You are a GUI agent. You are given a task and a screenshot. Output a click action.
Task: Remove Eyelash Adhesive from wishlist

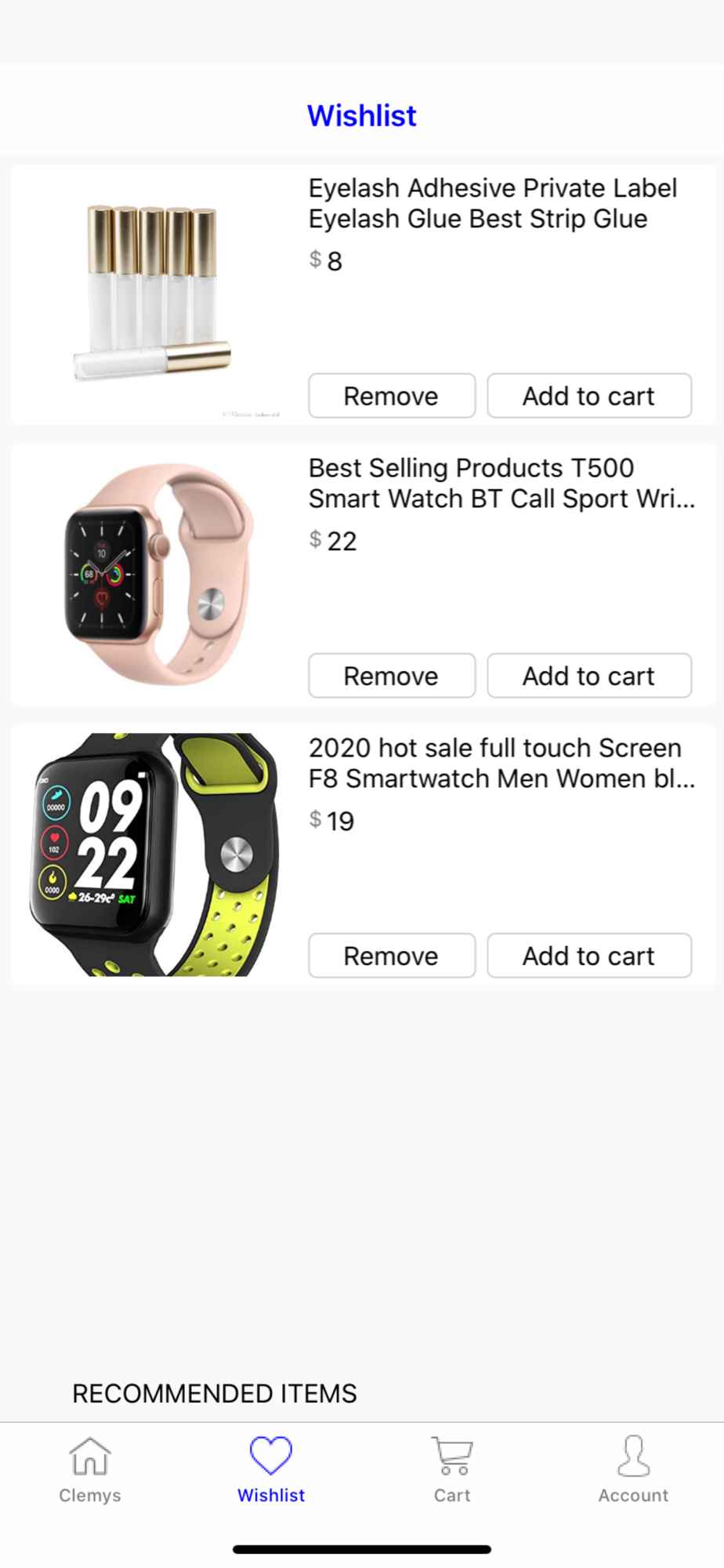pyautogui.click(x=392, y=396)
